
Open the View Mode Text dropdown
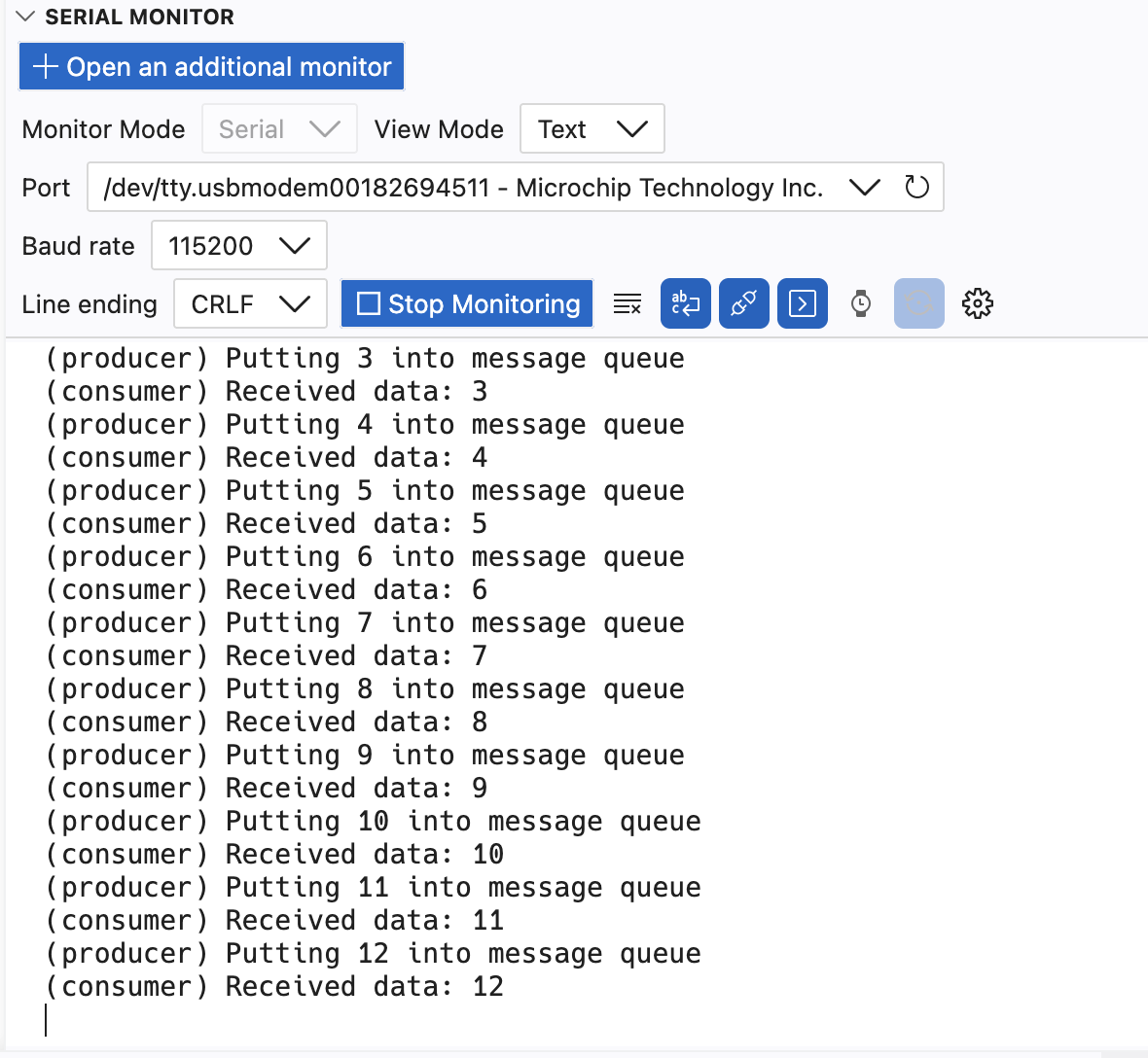(x=592, y=128)
